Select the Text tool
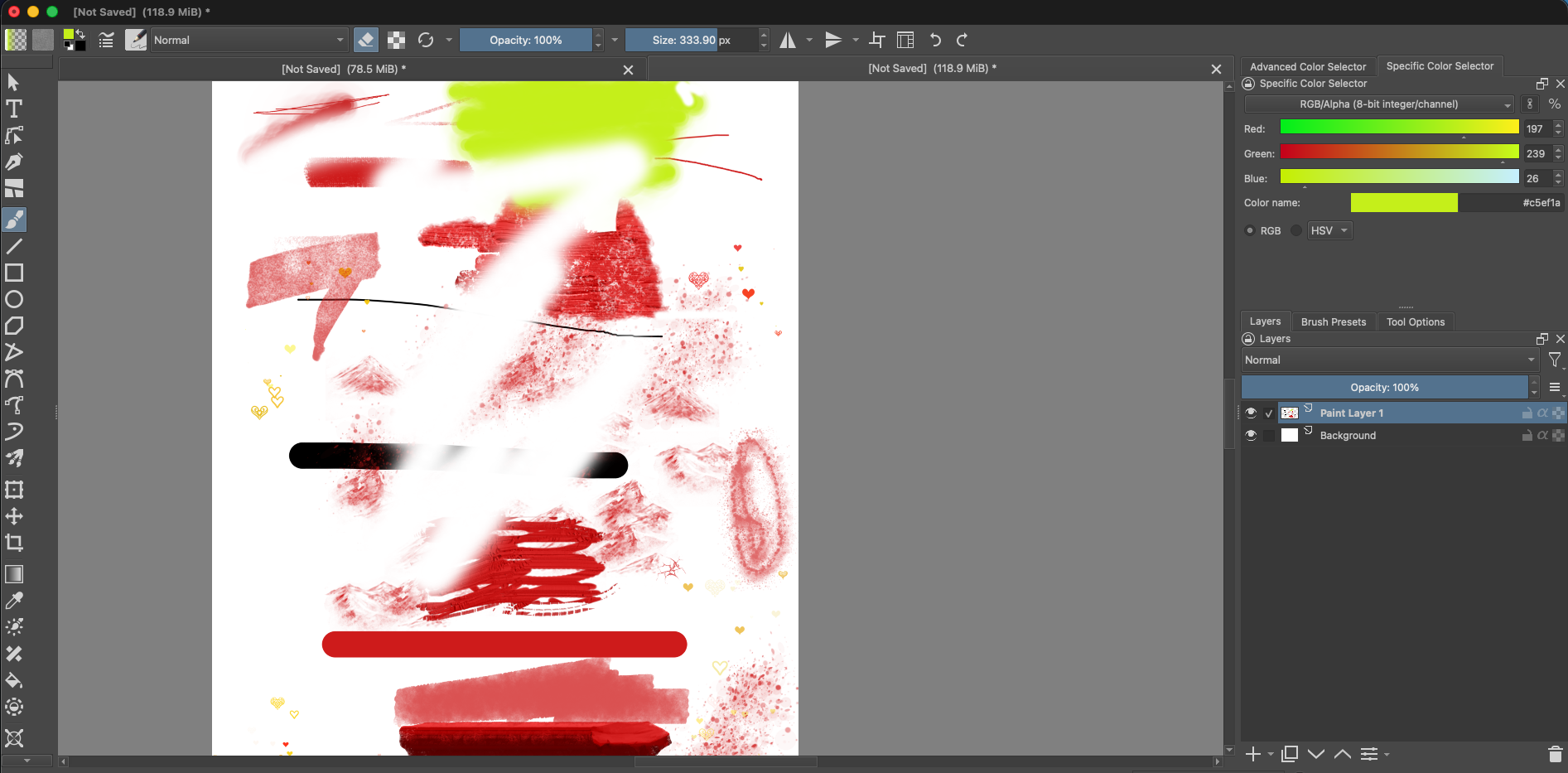 coord(14,109)
